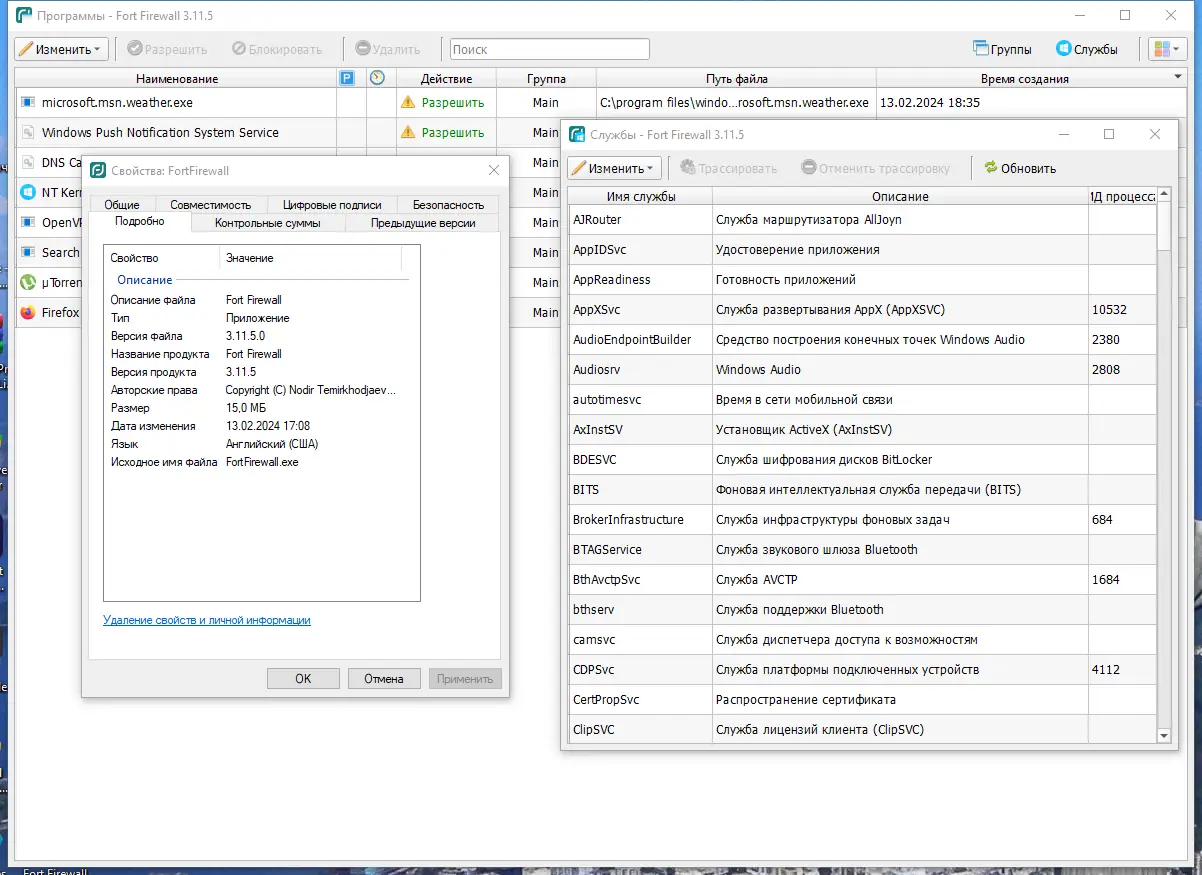
Task: Open the Цифровые подписи tab
Action: (x=332, y=204)
